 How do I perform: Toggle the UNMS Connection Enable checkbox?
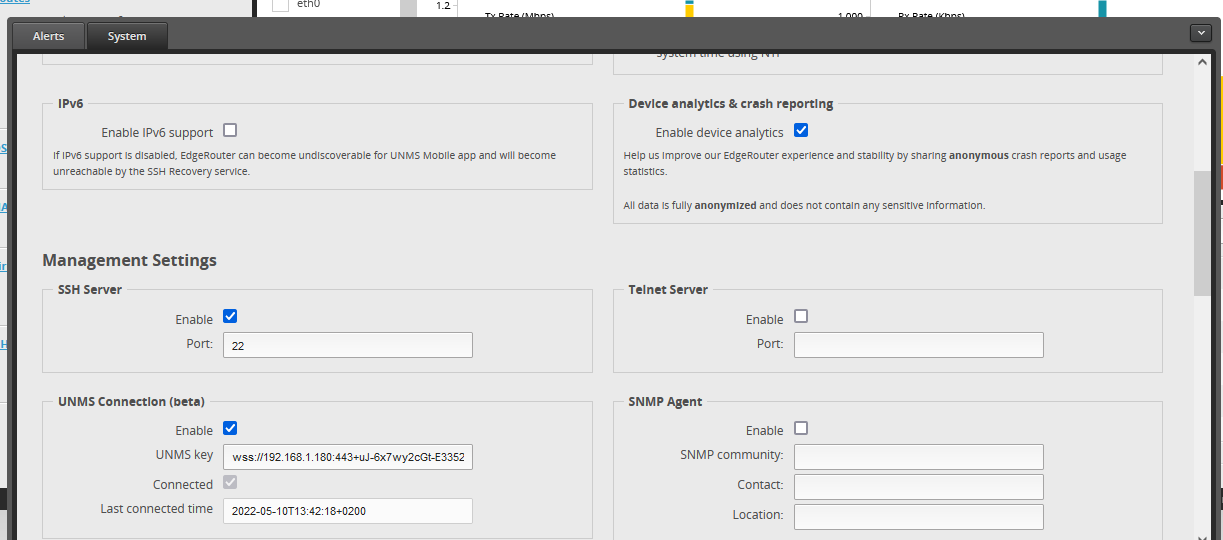coord(230,428)
